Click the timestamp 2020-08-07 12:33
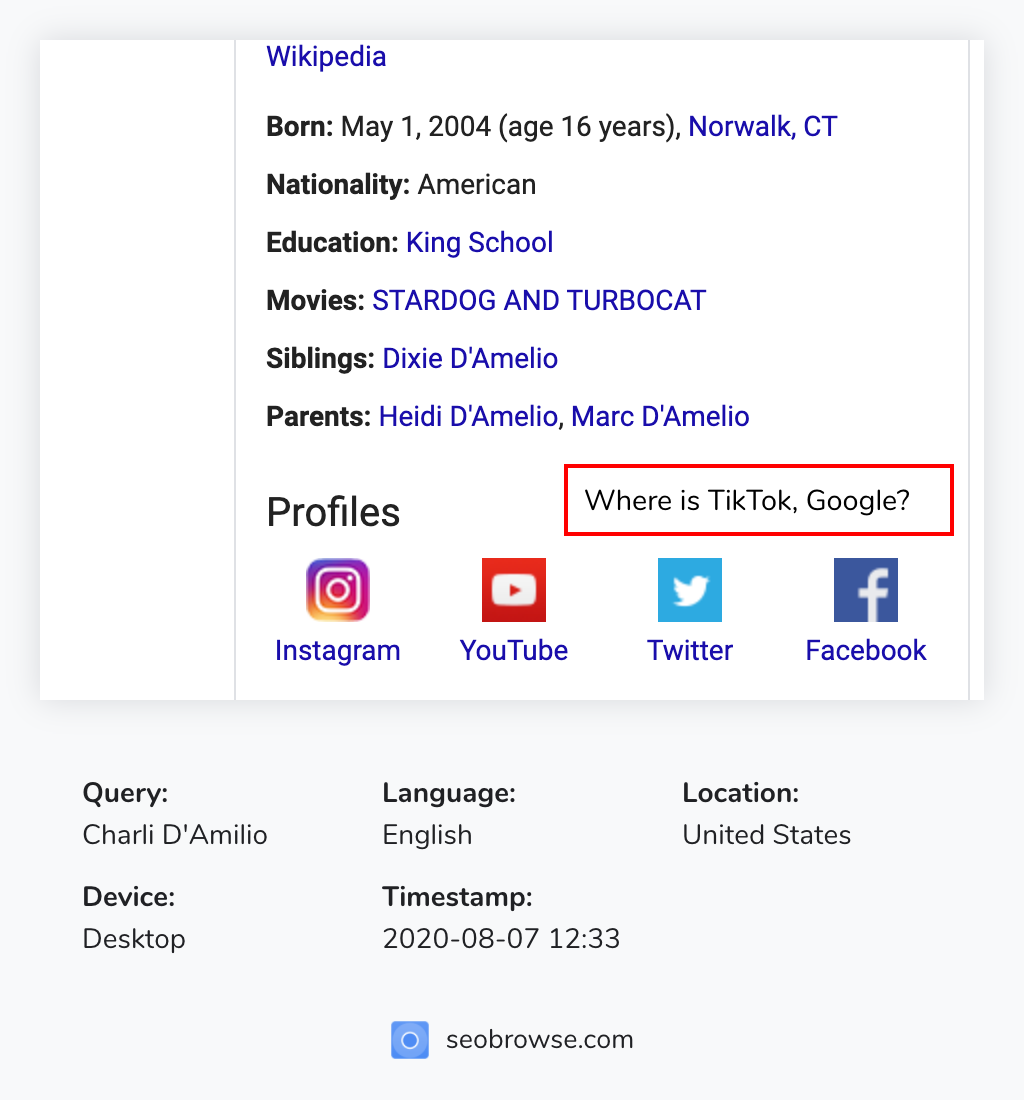This screenshot has width=1024, height=1100. pyautogui.click(x=501, y=938)
